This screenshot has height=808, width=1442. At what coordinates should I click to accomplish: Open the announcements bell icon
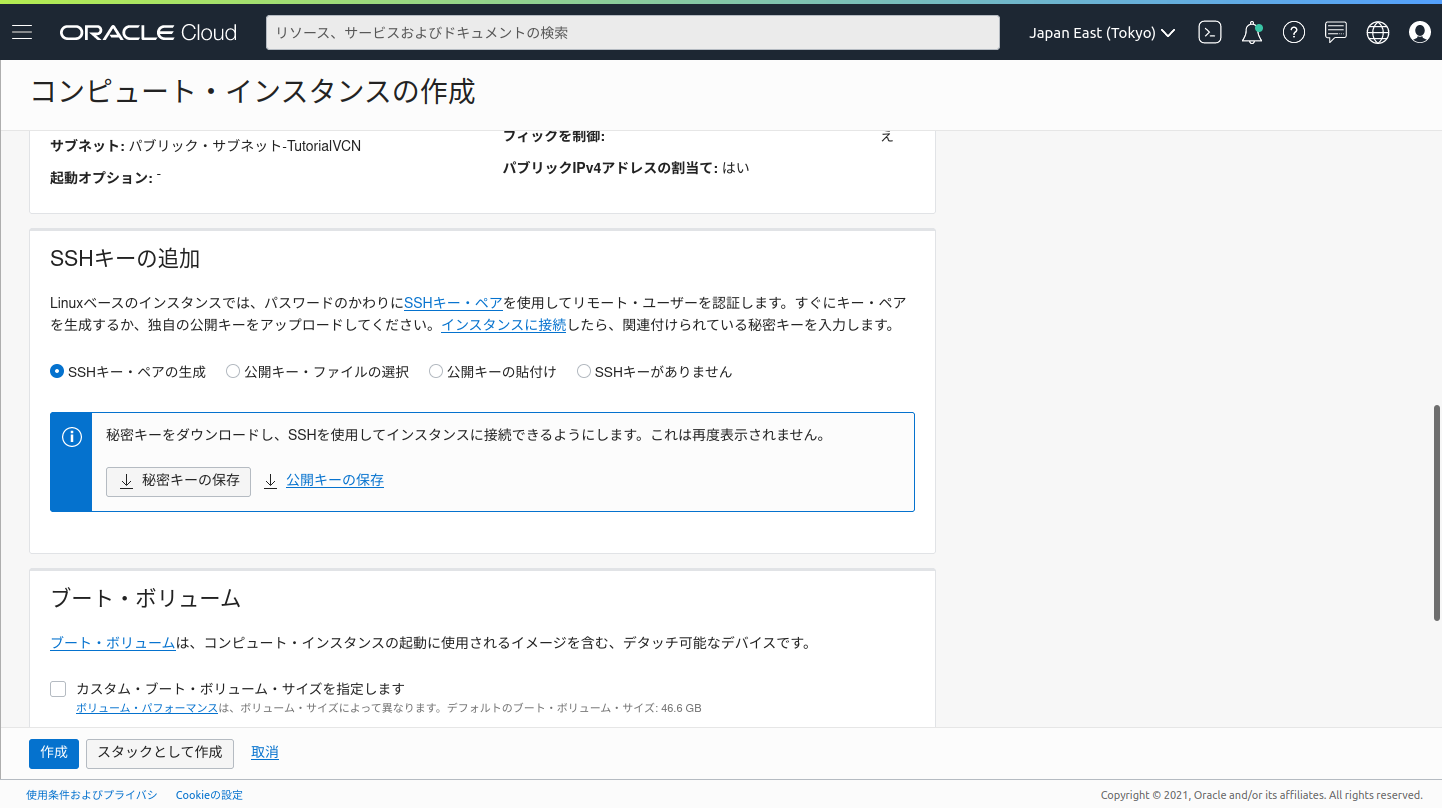1252,32
